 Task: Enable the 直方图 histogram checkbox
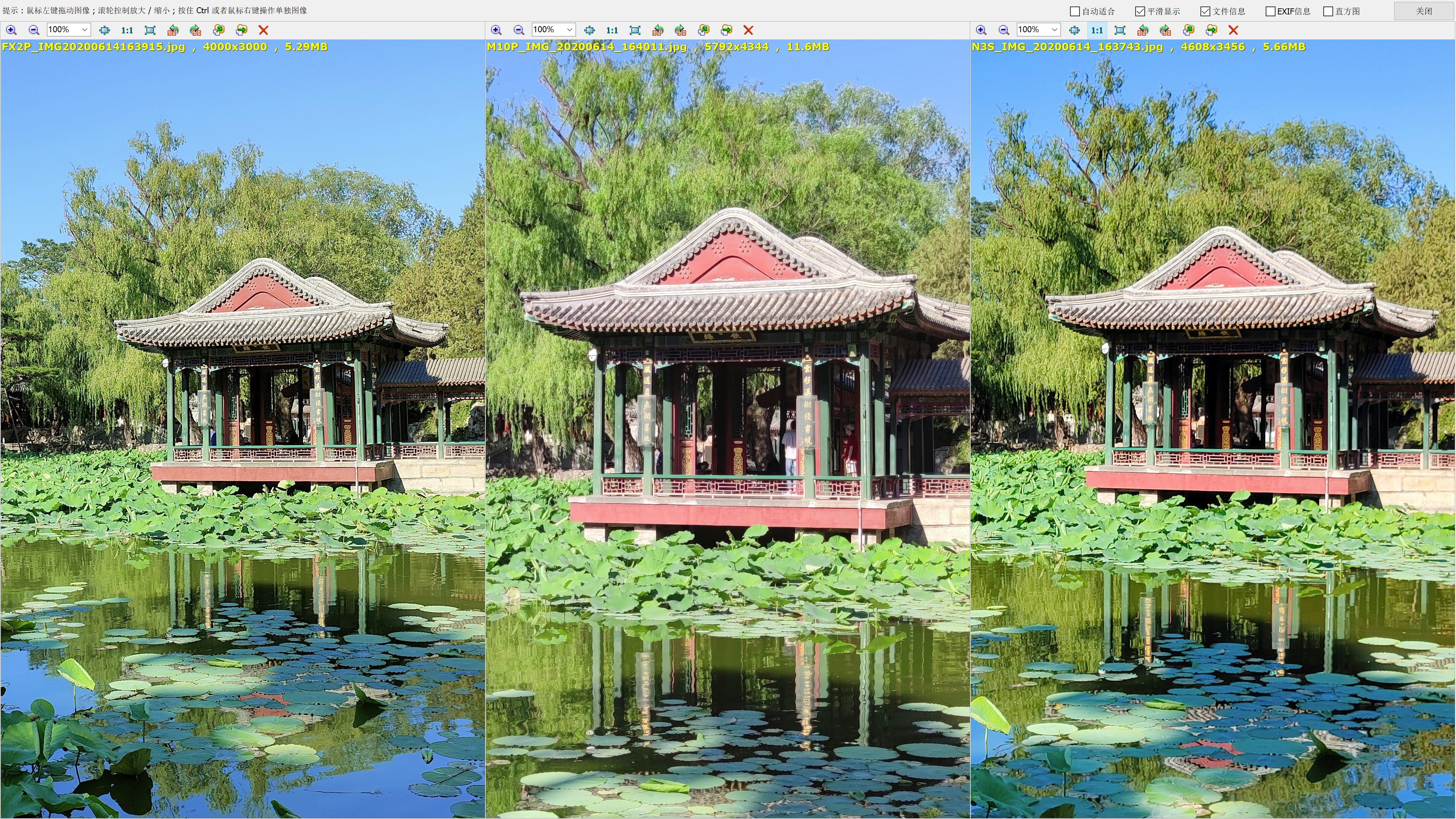(x=1328, y=11)
